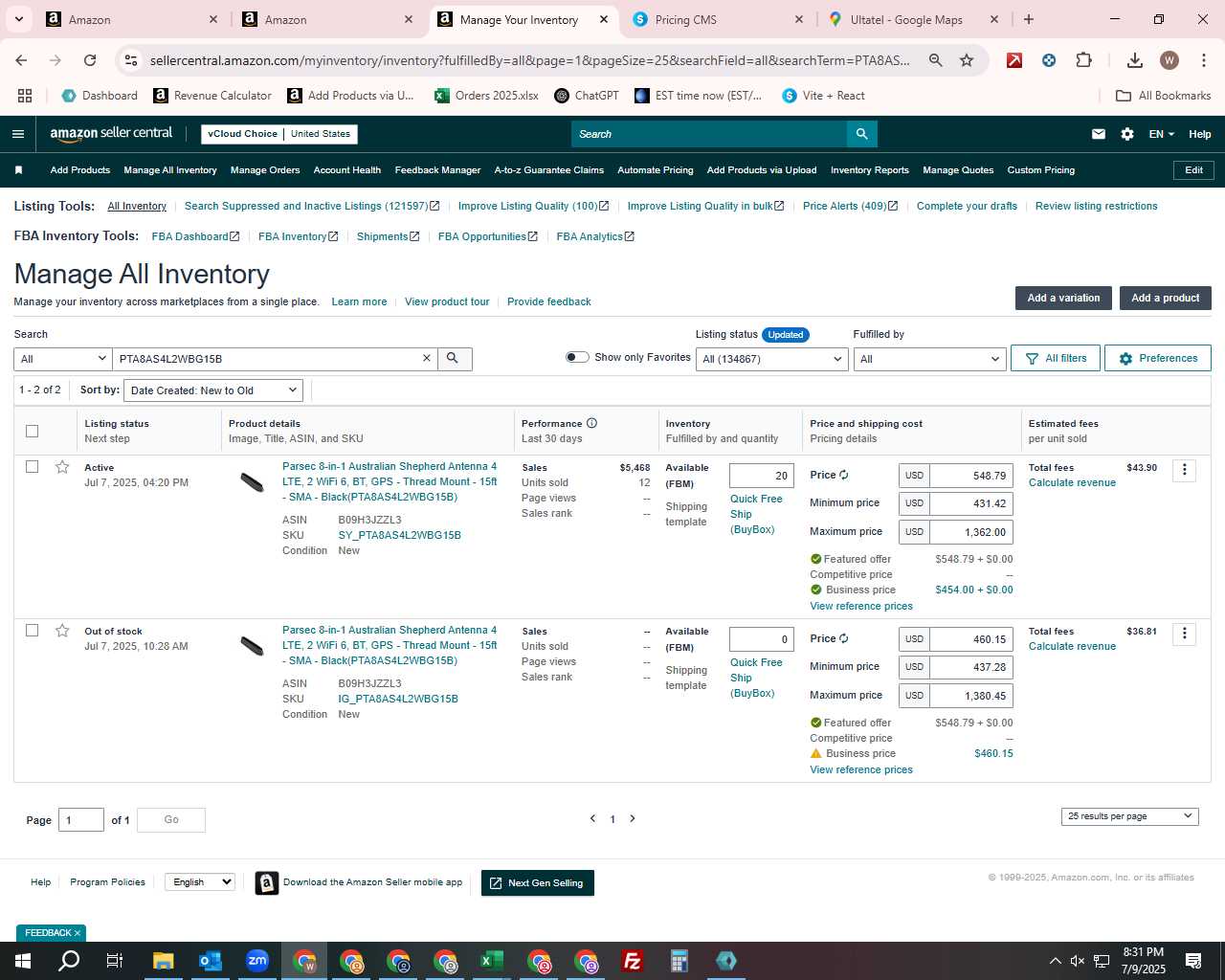Click the Page number input field
The width and height of the screenshot is (1225, 980).
point(81,820)
